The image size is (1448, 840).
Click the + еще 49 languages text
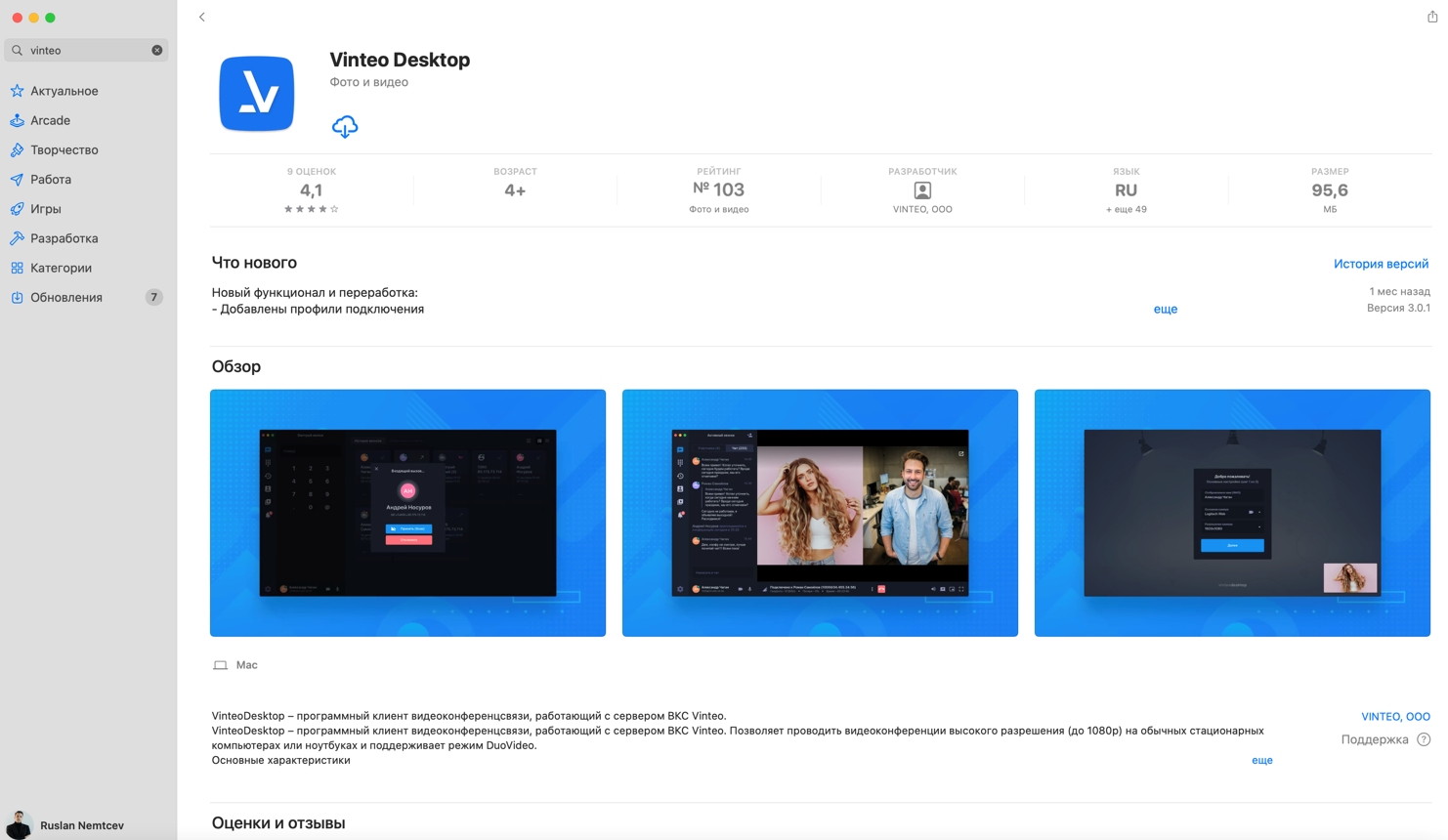[1127, 209]
